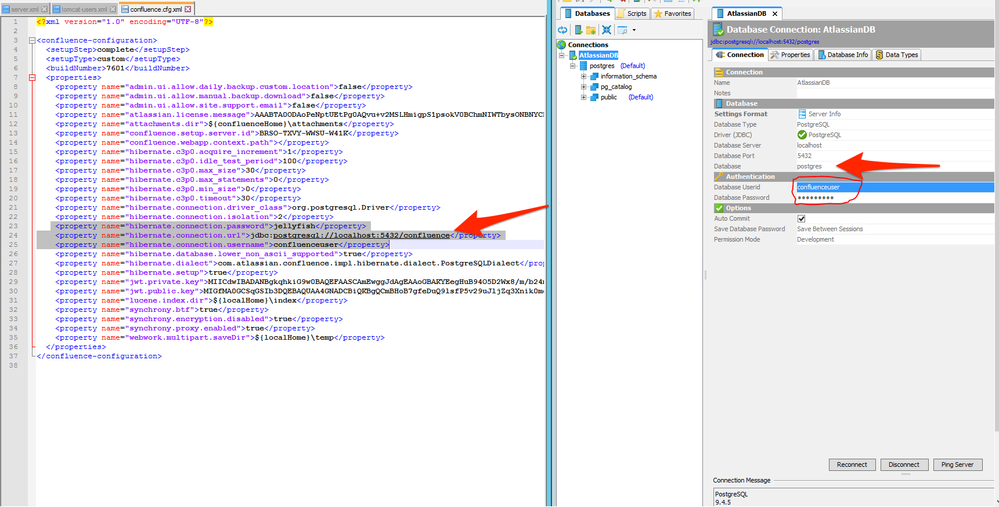This screenshot has height=507, width=999.
Task: Open the Databases tab
Action: coord(586,13)
